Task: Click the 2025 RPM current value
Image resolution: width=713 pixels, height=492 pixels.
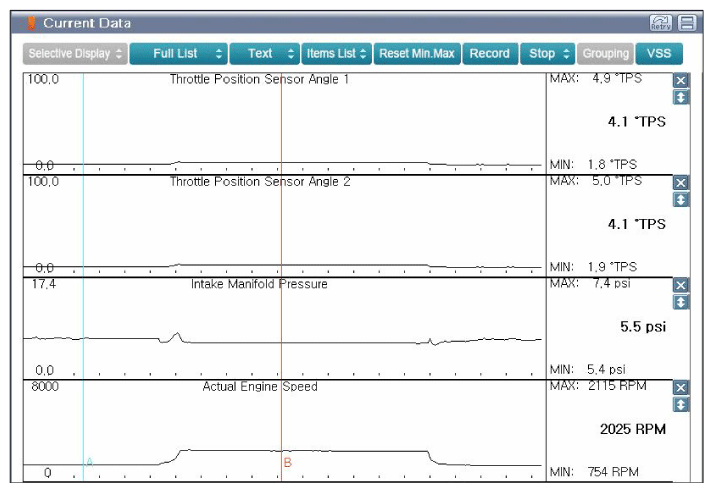Action: pos(633,429)
